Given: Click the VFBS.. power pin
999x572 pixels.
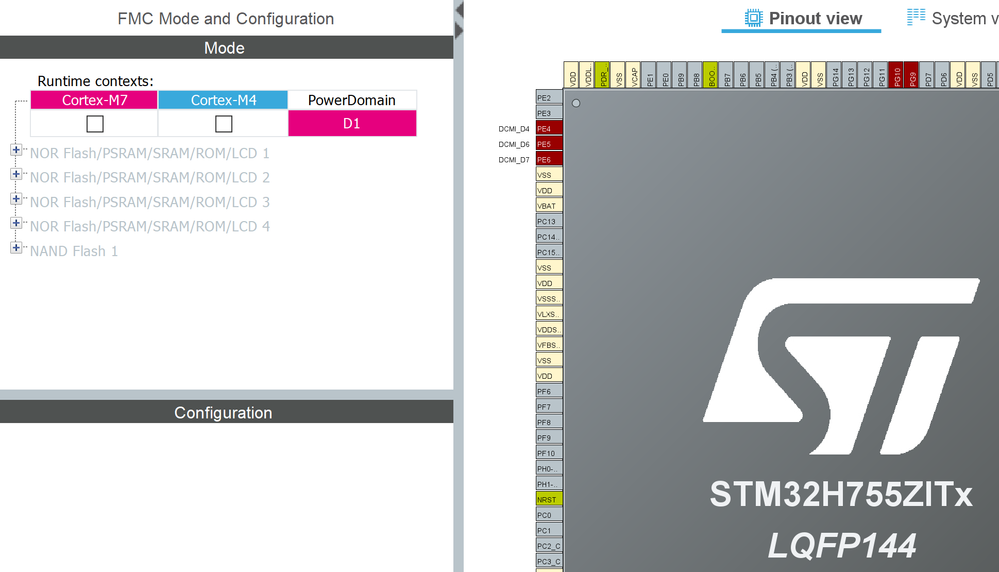Looking at the screenshot, I should [549, 345].
